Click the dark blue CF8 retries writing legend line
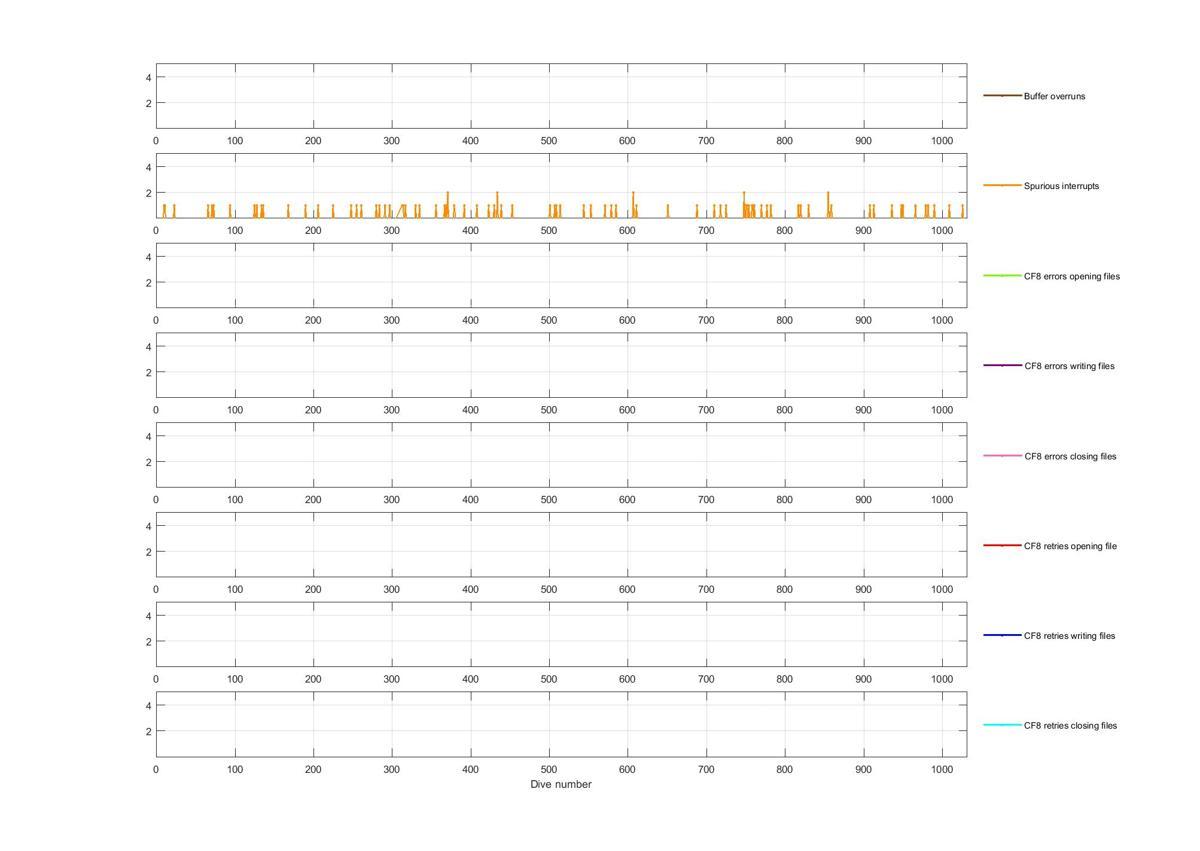Viewport: 1200px width, 851px height. [1002, 635]
